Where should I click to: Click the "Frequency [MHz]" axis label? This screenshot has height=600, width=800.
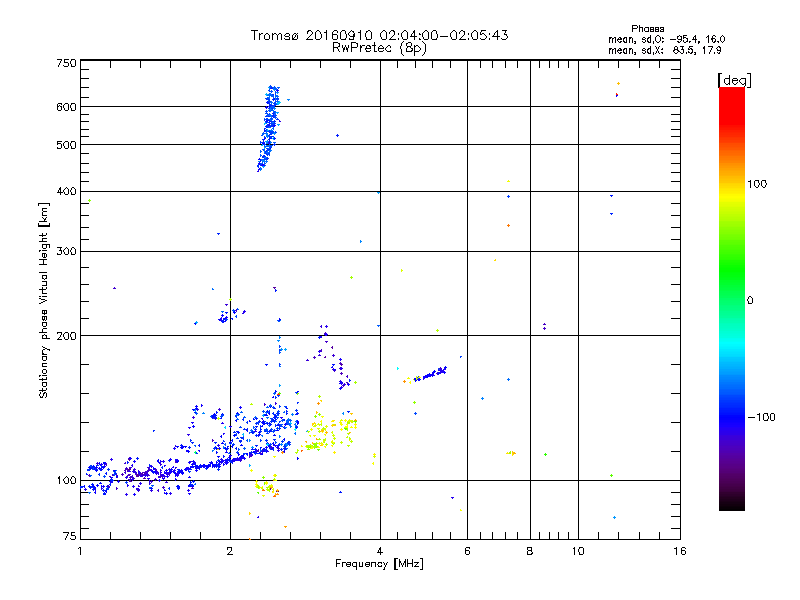[x=379, y=564]
